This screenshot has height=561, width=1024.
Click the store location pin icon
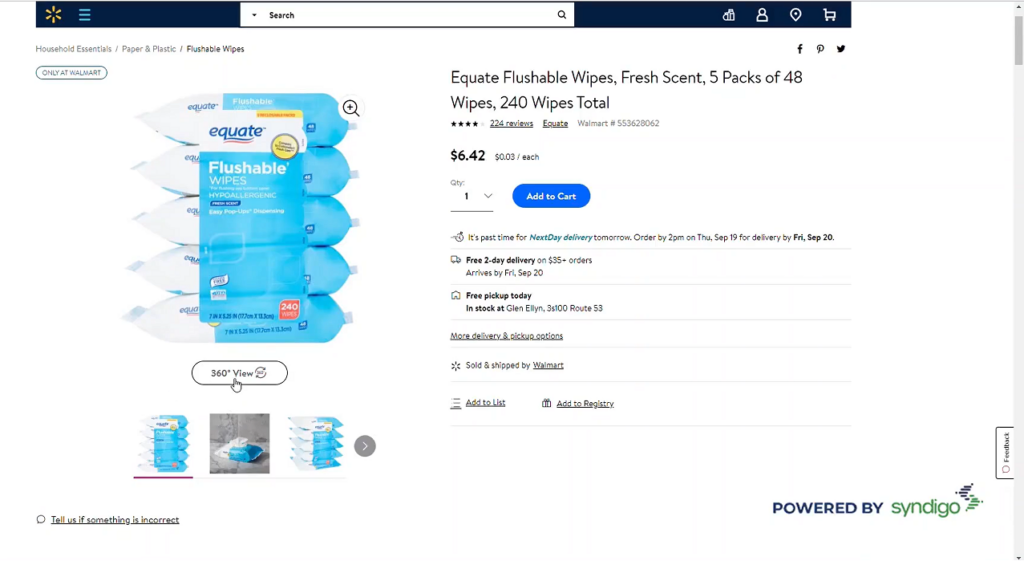tap(795, 15)
